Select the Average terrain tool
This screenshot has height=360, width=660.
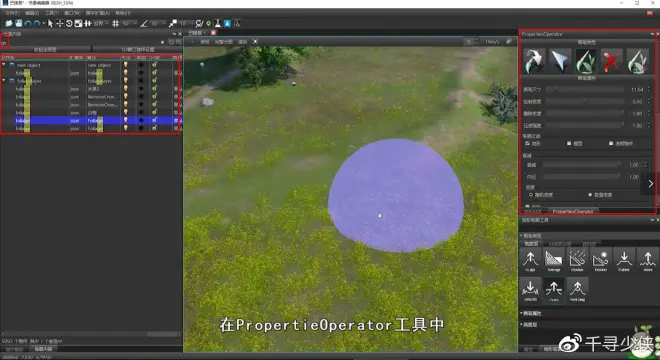(554, 260)
